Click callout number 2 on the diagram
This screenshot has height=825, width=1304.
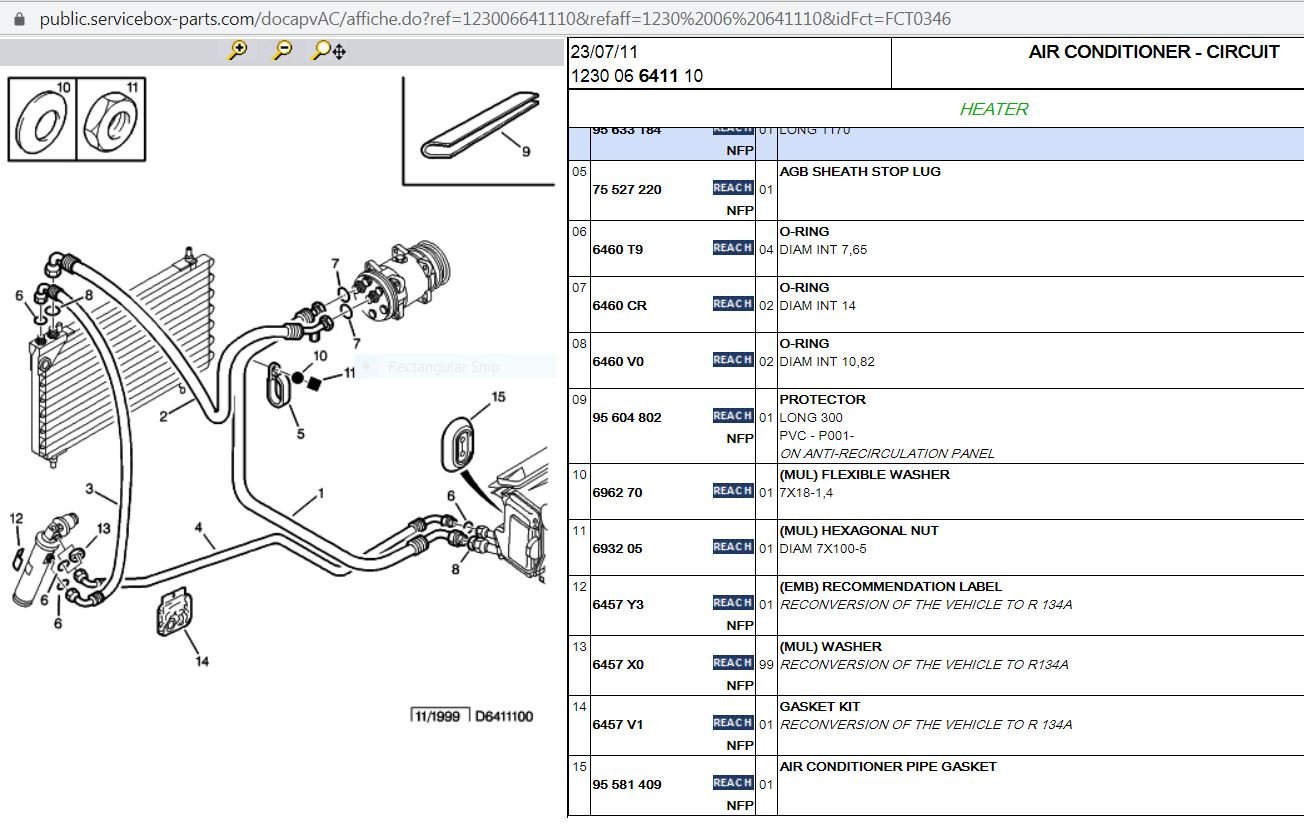click(x=163, y=416)
